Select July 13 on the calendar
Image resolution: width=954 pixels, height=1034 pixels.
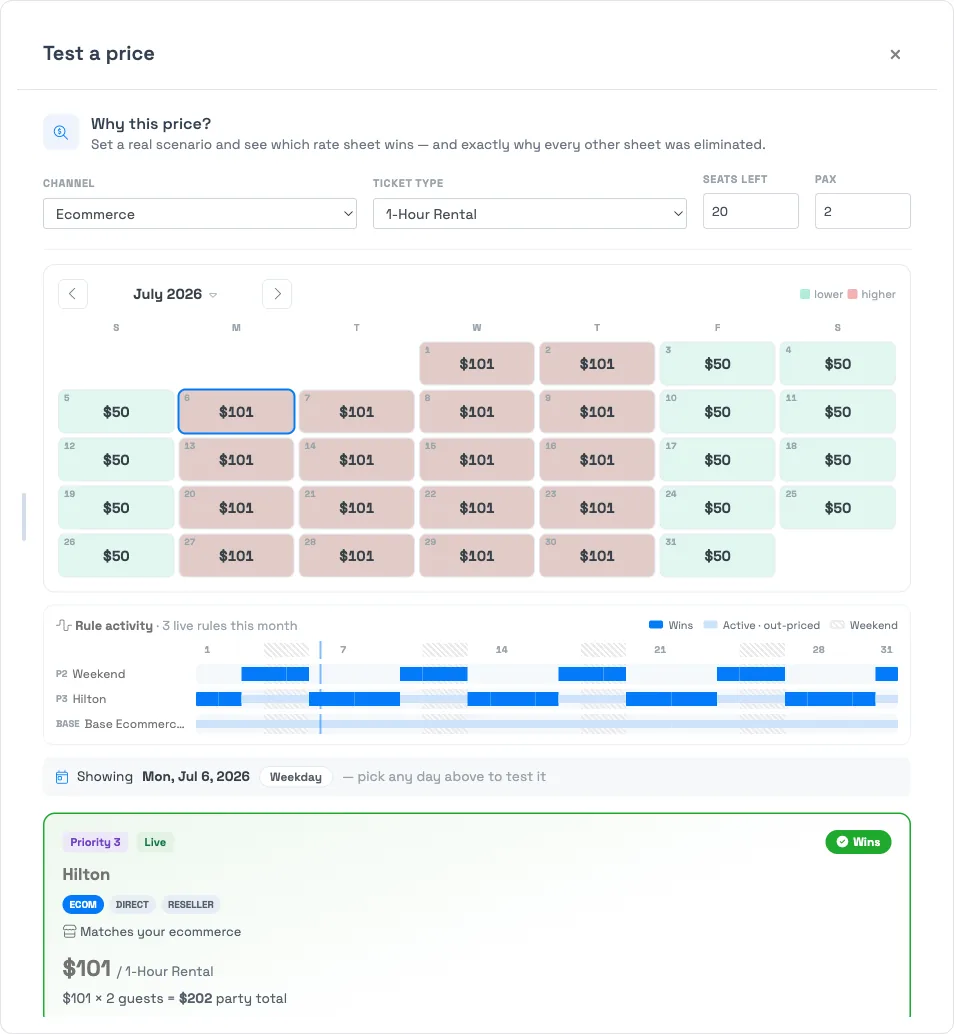(236, 460)
